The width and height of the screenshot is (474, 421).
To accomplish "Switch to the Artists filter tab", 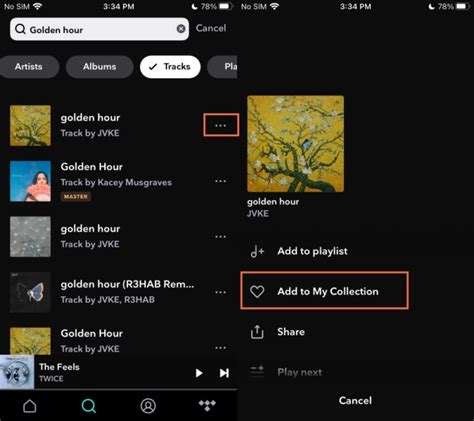I will point(29,67).
